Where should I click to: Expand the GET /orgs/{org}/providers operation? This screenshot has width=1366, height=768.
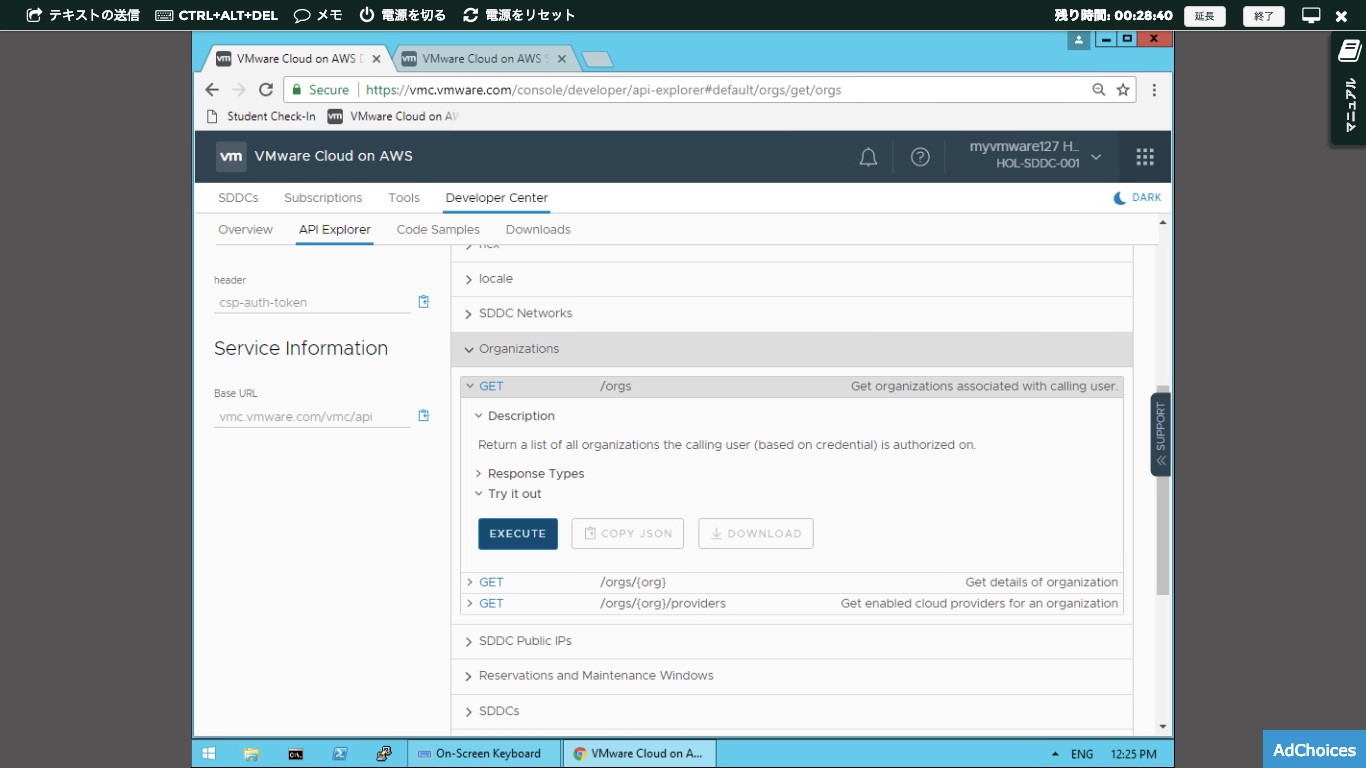point(792,603)
